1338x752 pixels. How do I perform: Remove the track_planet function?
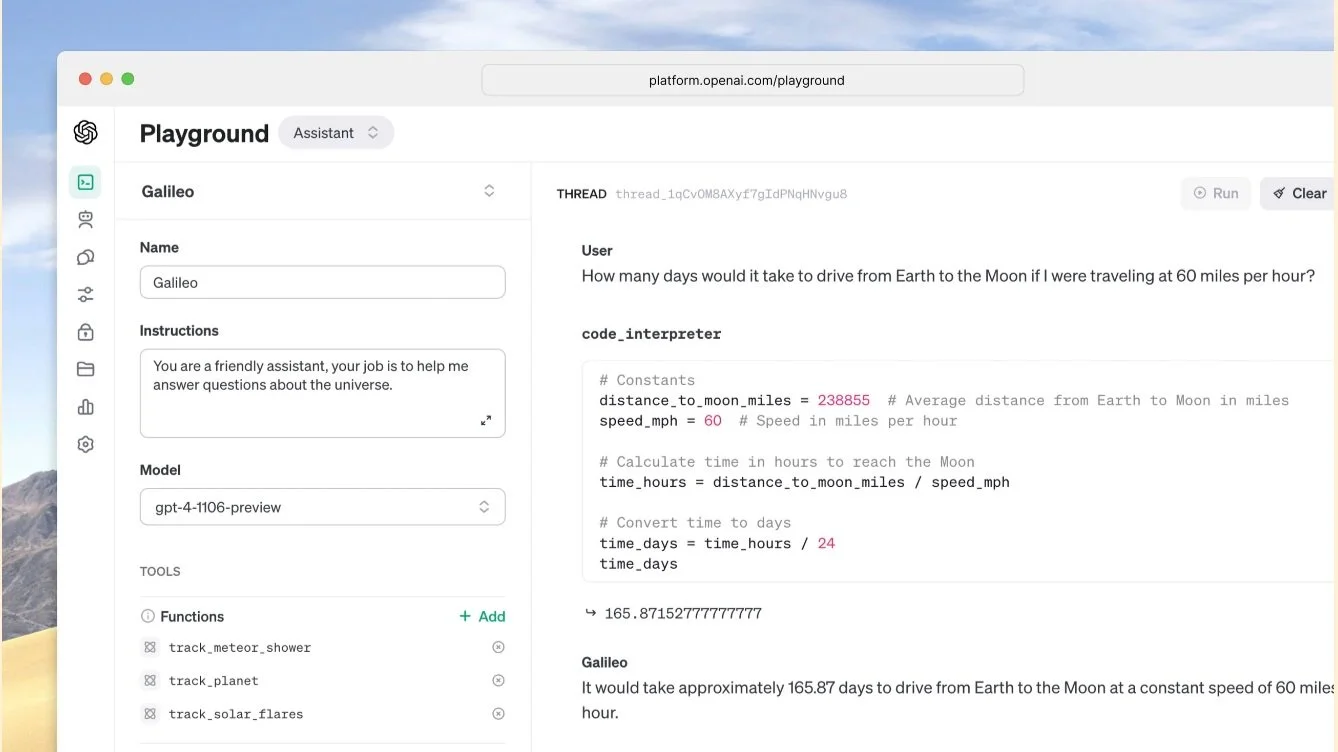(498, 680)
